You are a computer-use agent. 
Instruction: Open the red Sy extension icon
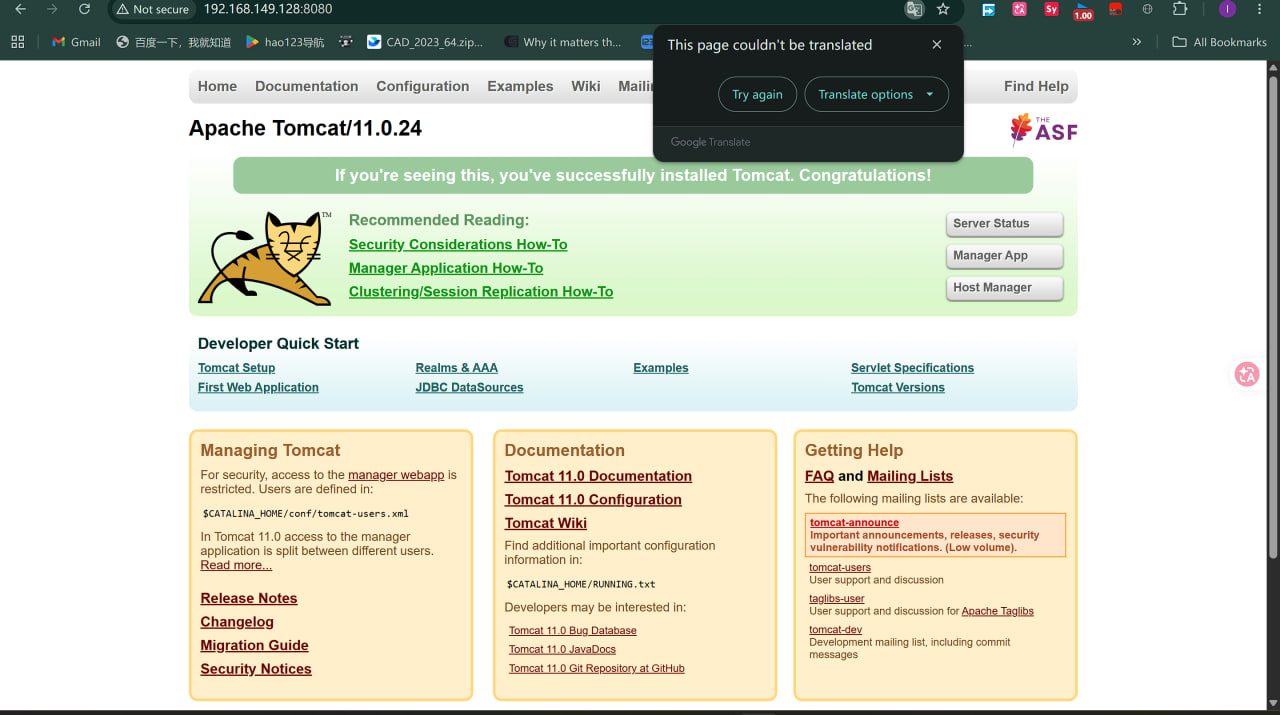(x=1051, y=9)
